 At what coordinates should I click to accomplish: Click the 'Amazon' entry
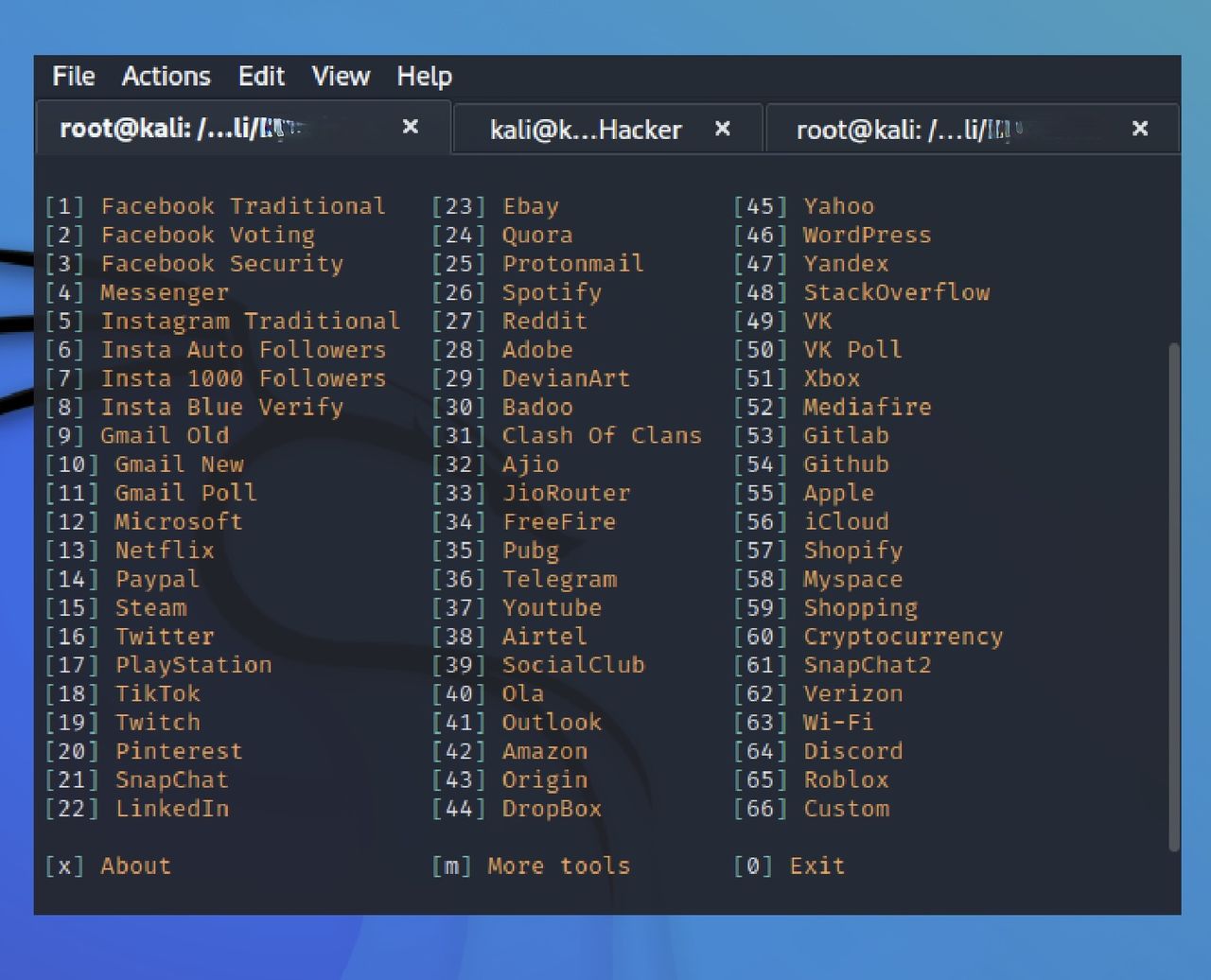[545, 751]
